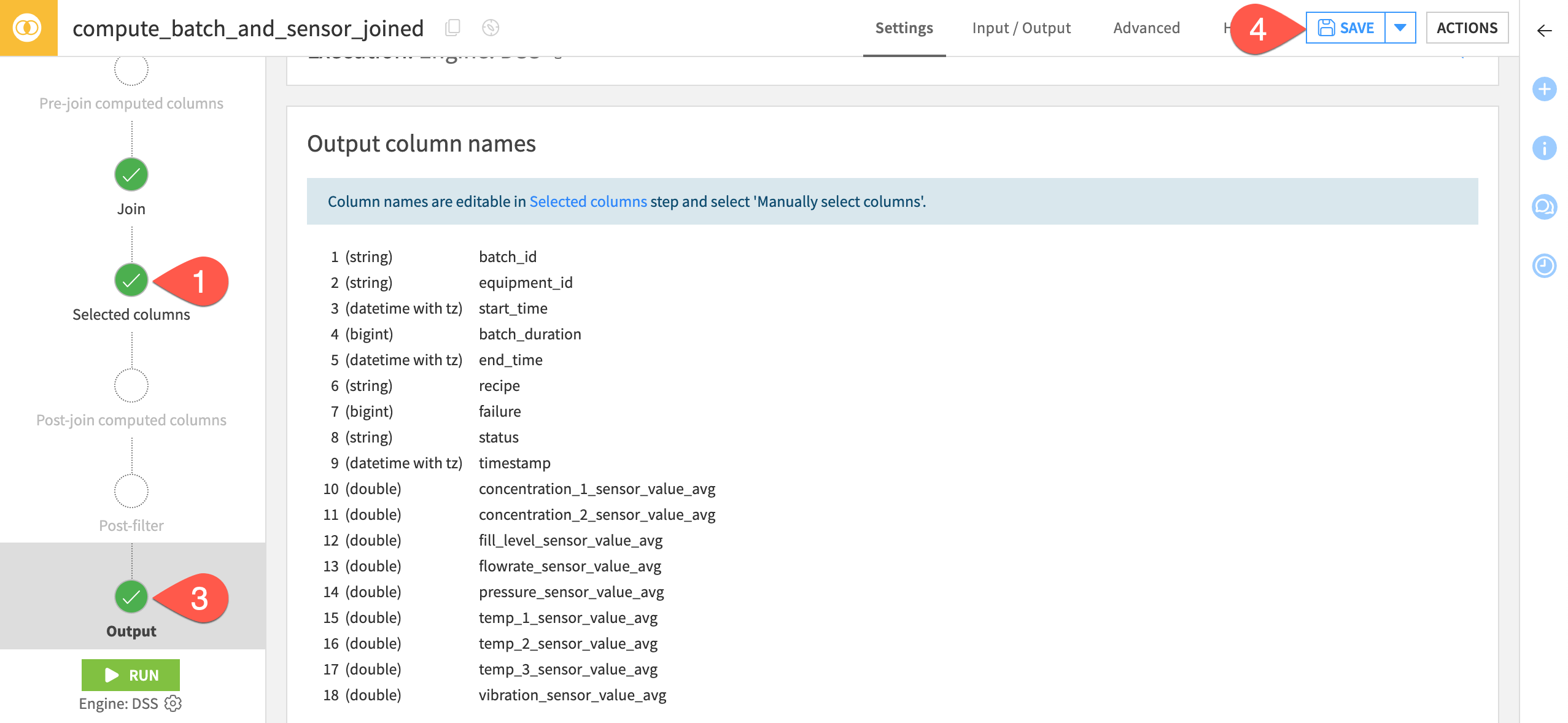Enable the Post-filter step
This screenshot has width=1568, height=723.
(x=131, y=491)
